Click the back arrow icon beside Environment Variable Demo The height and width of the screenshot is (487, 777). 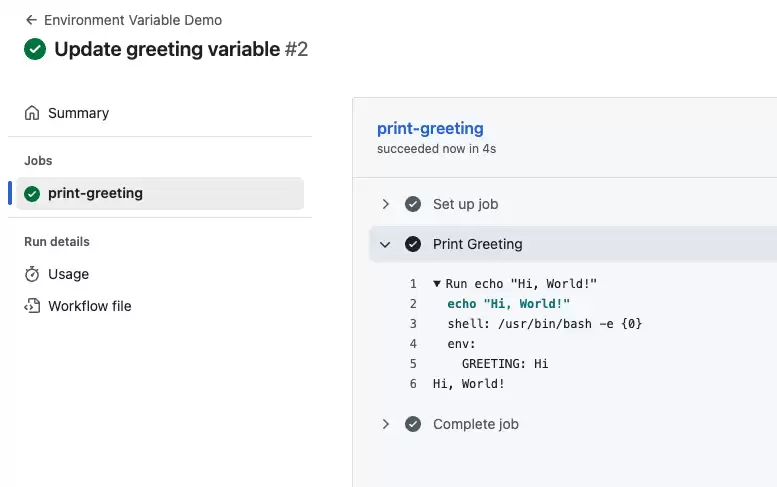[x=31, y=20]
